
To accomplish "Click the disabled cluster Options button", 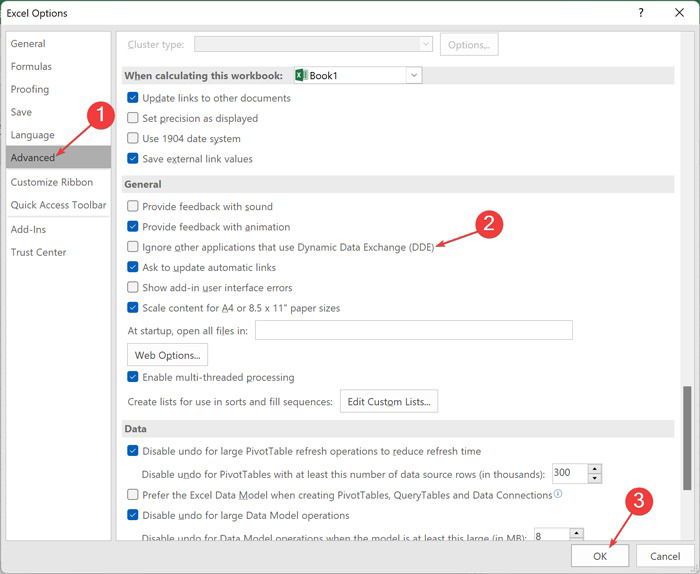I will [x=469, y=45].
